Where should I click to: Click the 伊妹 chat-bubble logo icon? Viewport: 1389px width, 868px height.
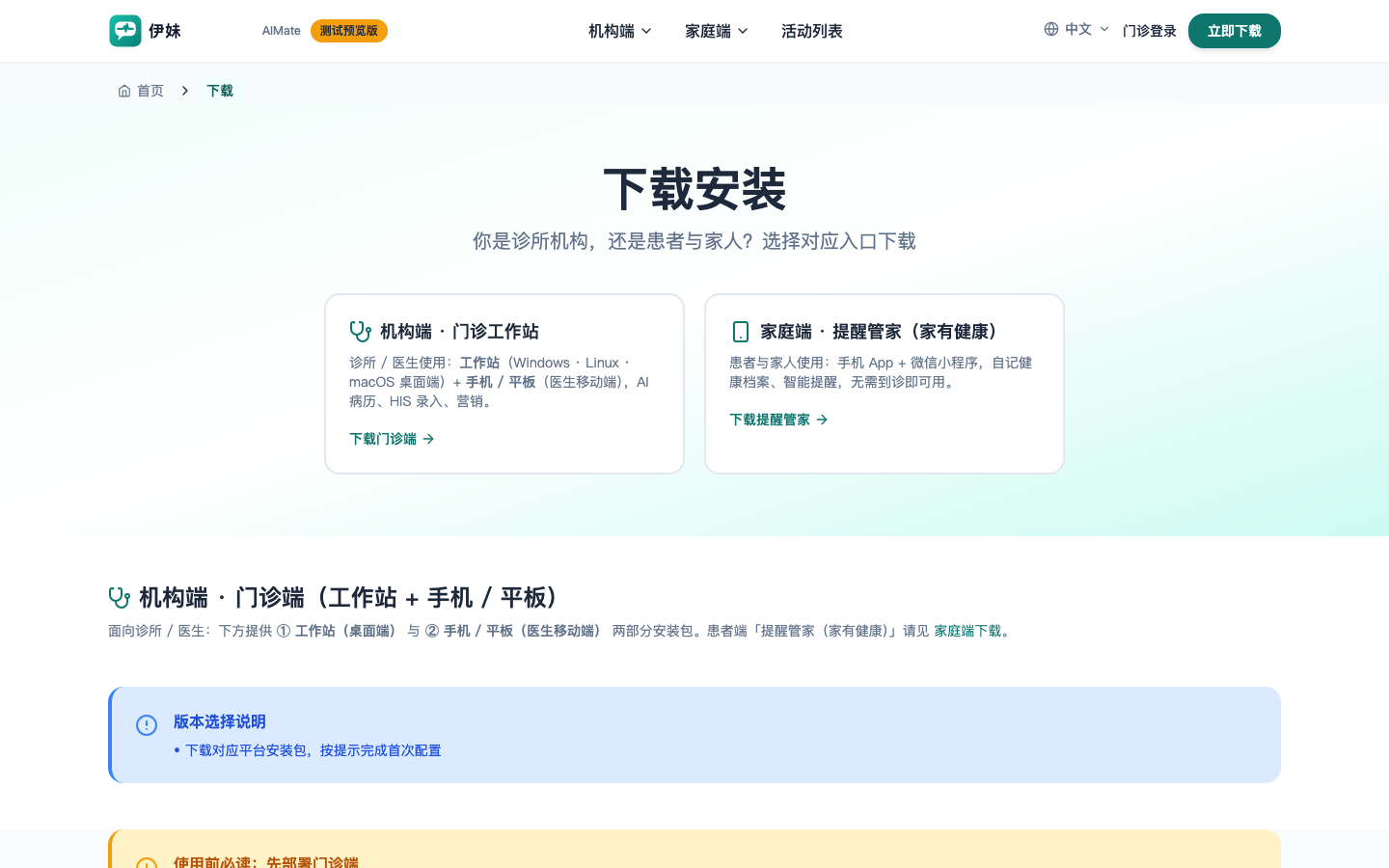(125, 31)
